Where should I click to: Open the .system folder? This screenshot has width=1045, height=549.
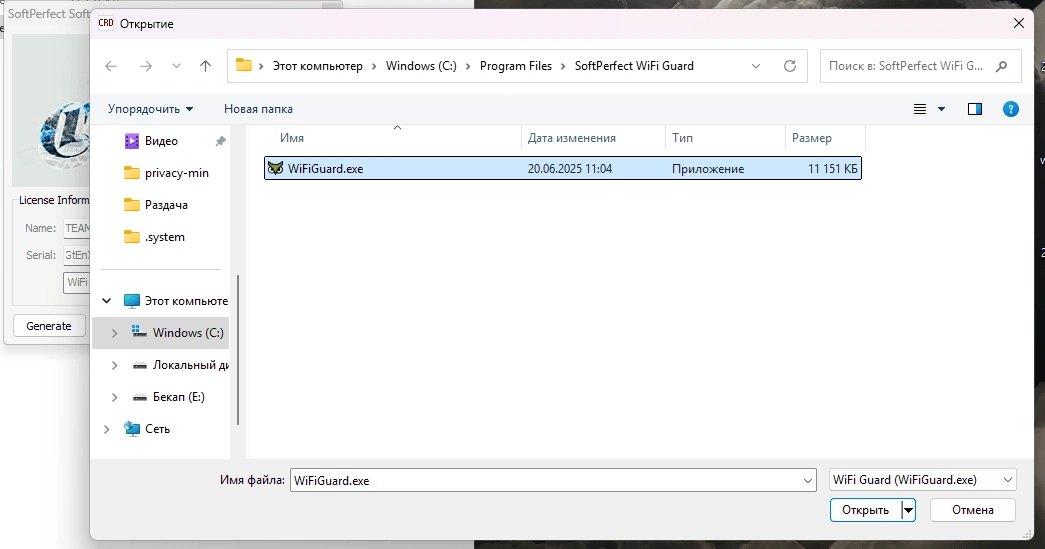tap(165, 237)
